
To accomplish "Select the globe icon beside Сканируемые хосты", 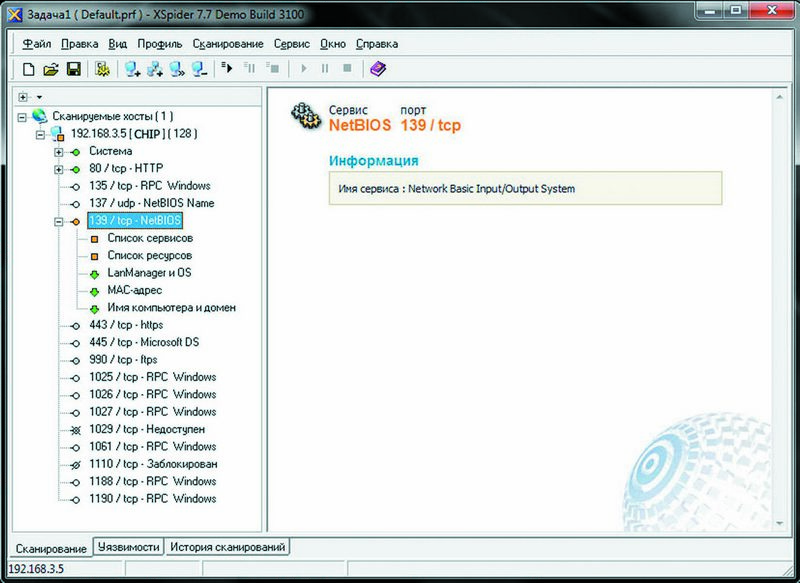I will (39, 116).
